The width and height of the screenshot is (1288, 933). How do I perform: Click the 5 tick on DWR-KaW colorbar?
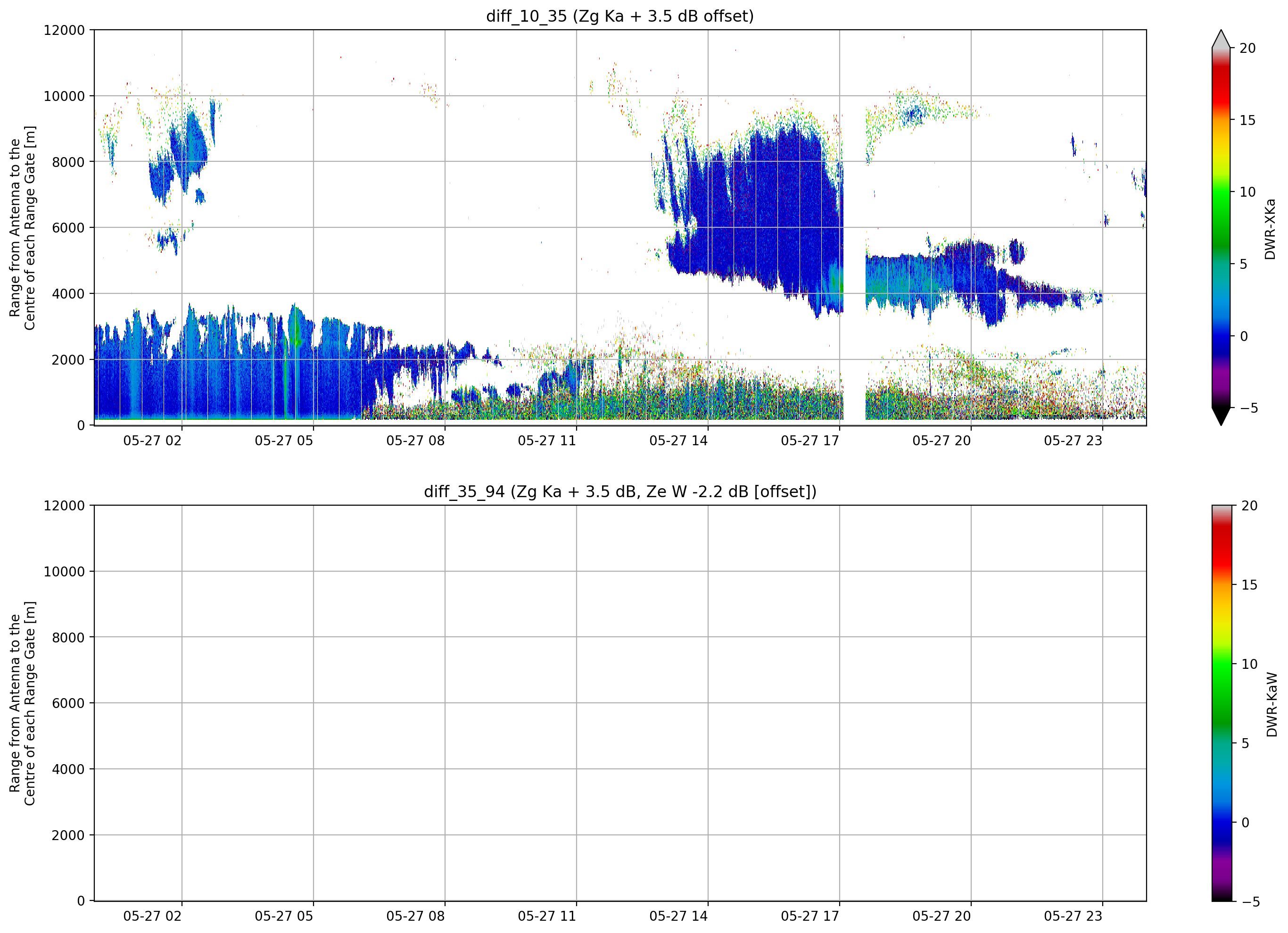click(x=1245, y=743)
